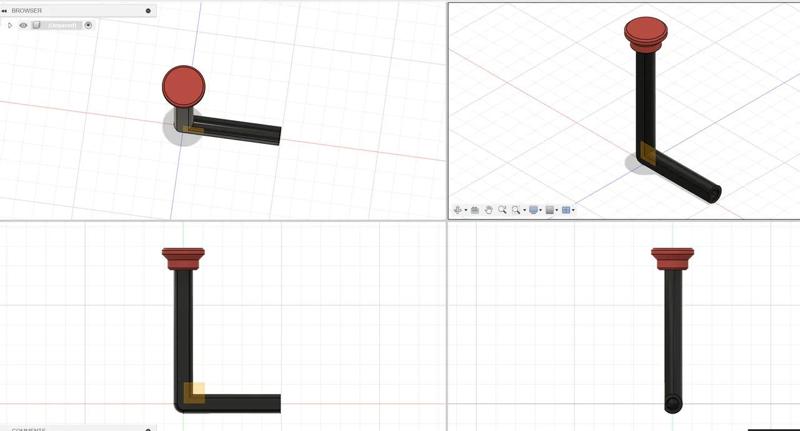Collapse the BROWSER panel using double-arrow icon
Viewport: 800px width, 431px height.
[4, 11]
